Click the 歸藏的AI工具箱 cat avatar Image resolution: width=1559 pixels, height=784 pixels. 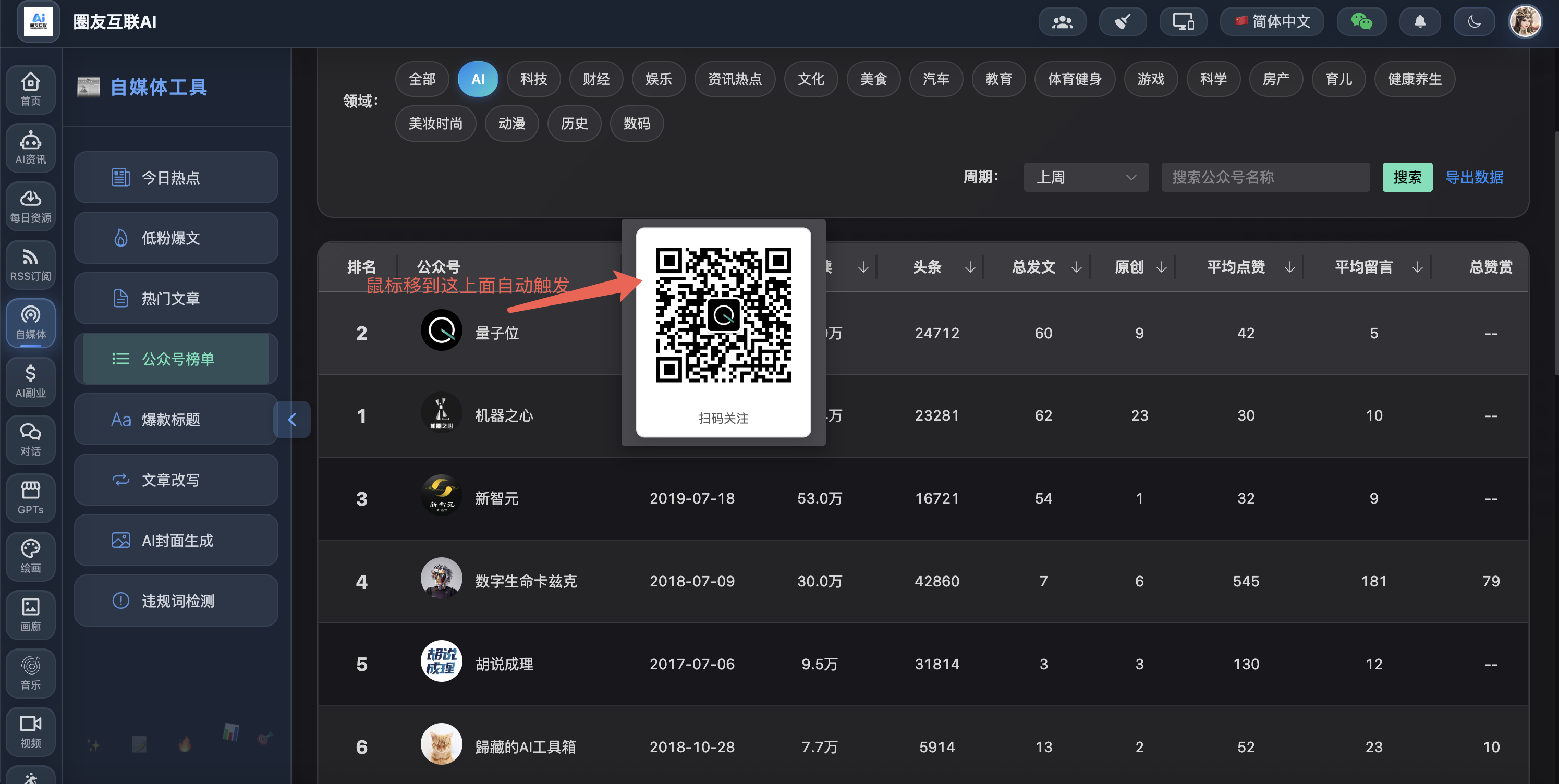(x=441, y=744)
